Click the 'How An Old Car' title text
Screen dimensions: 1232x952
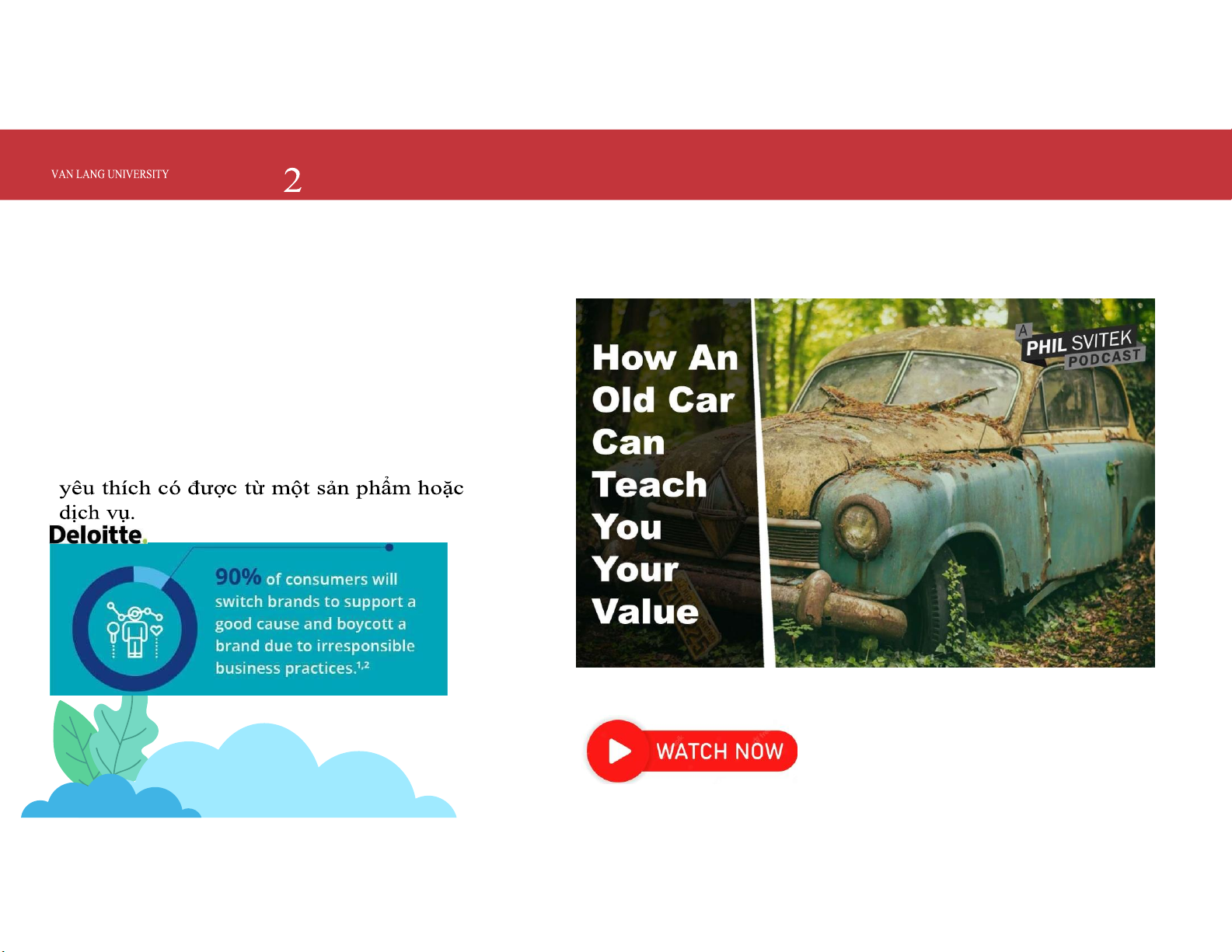[663, 378]
